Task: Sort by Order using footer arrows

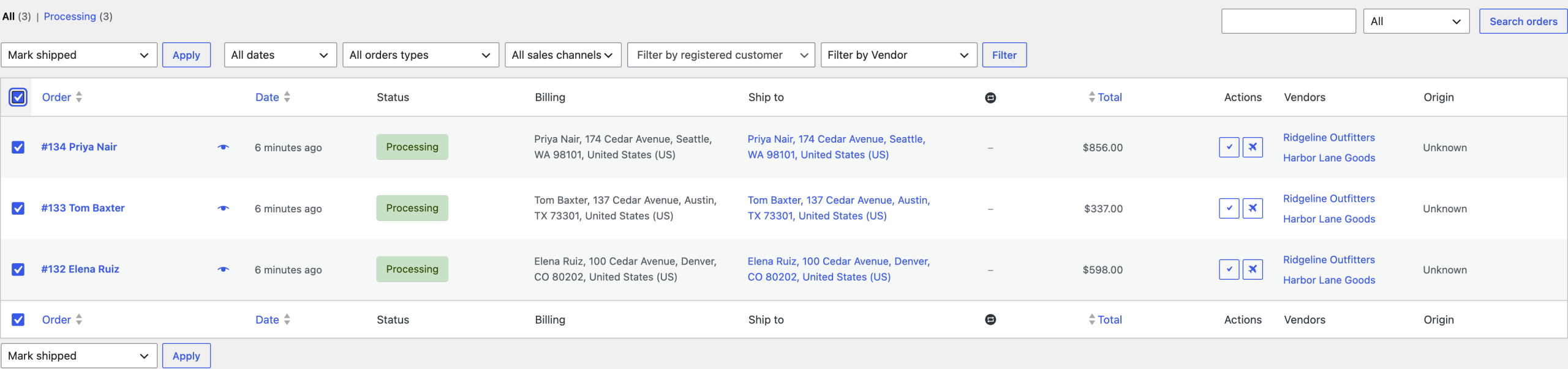Action: (x=79, y=319)
